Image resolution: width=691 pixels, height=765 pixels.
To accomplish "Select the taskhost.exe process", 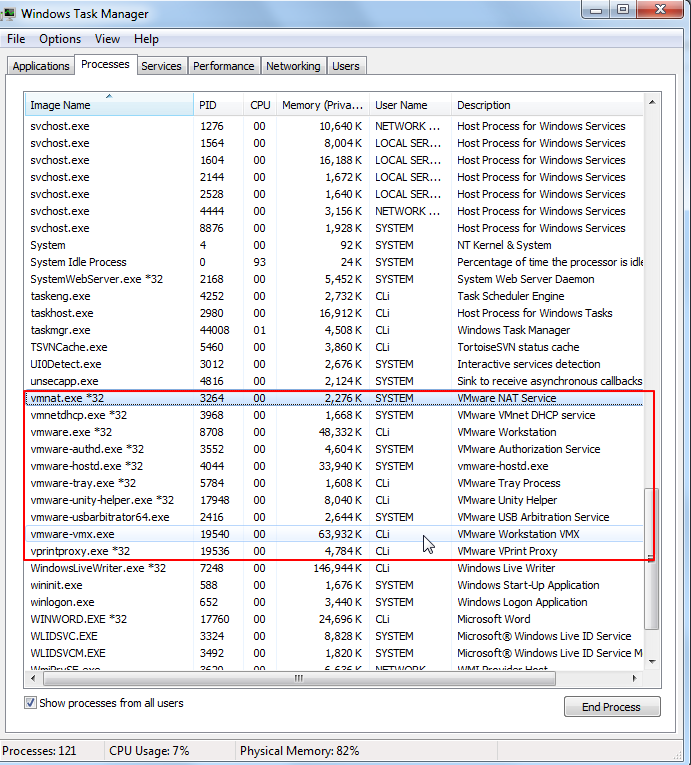I will click(x=334, y=313).
